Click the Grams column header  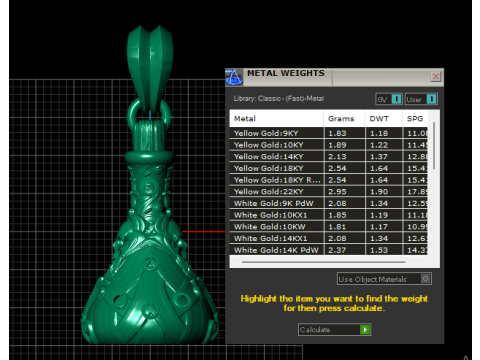[344, 118]
